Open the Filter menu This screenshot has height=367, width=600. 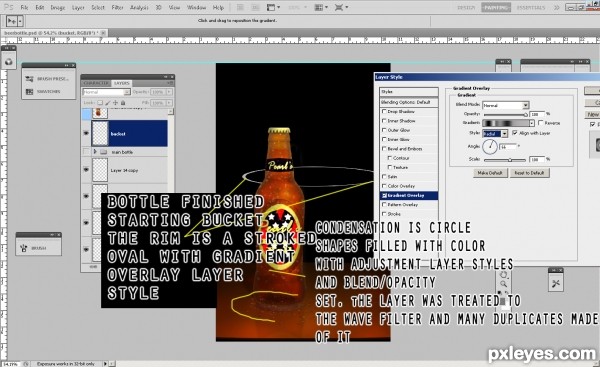pyautogui.click(x=117, y=7)
